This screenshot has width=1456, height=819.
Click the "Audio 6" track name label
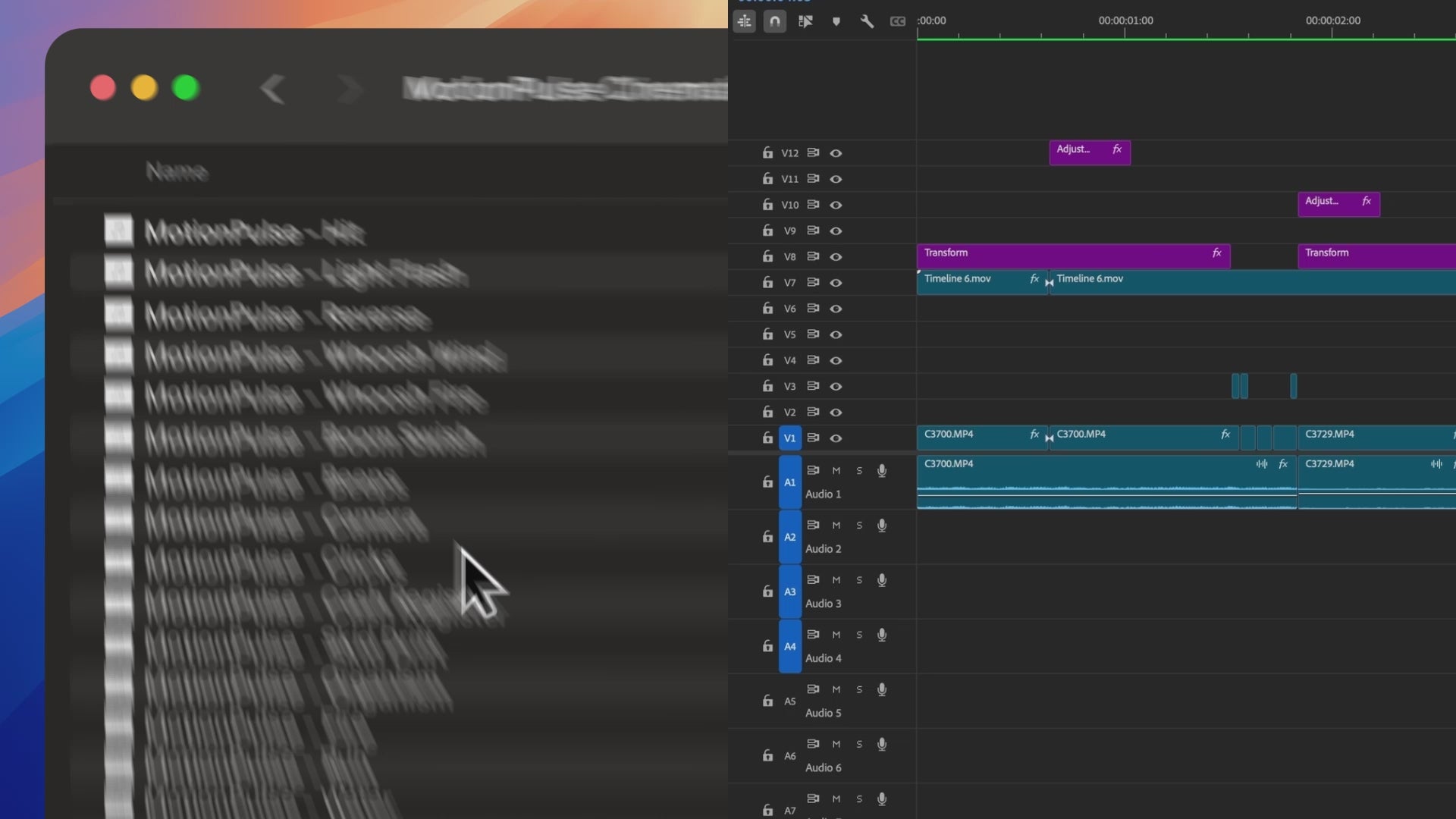pyautogui.click(x=823, y=767)
